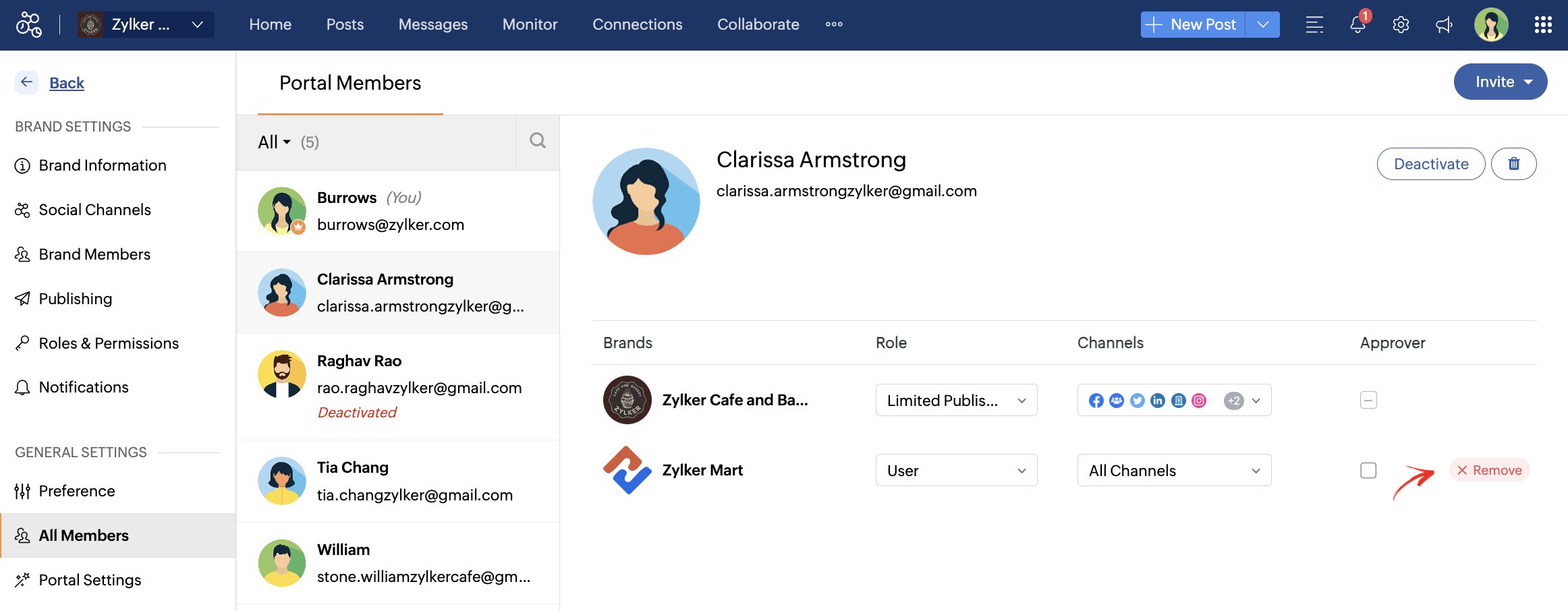
Task: Open the Posts menu
Action: (345, 24)
